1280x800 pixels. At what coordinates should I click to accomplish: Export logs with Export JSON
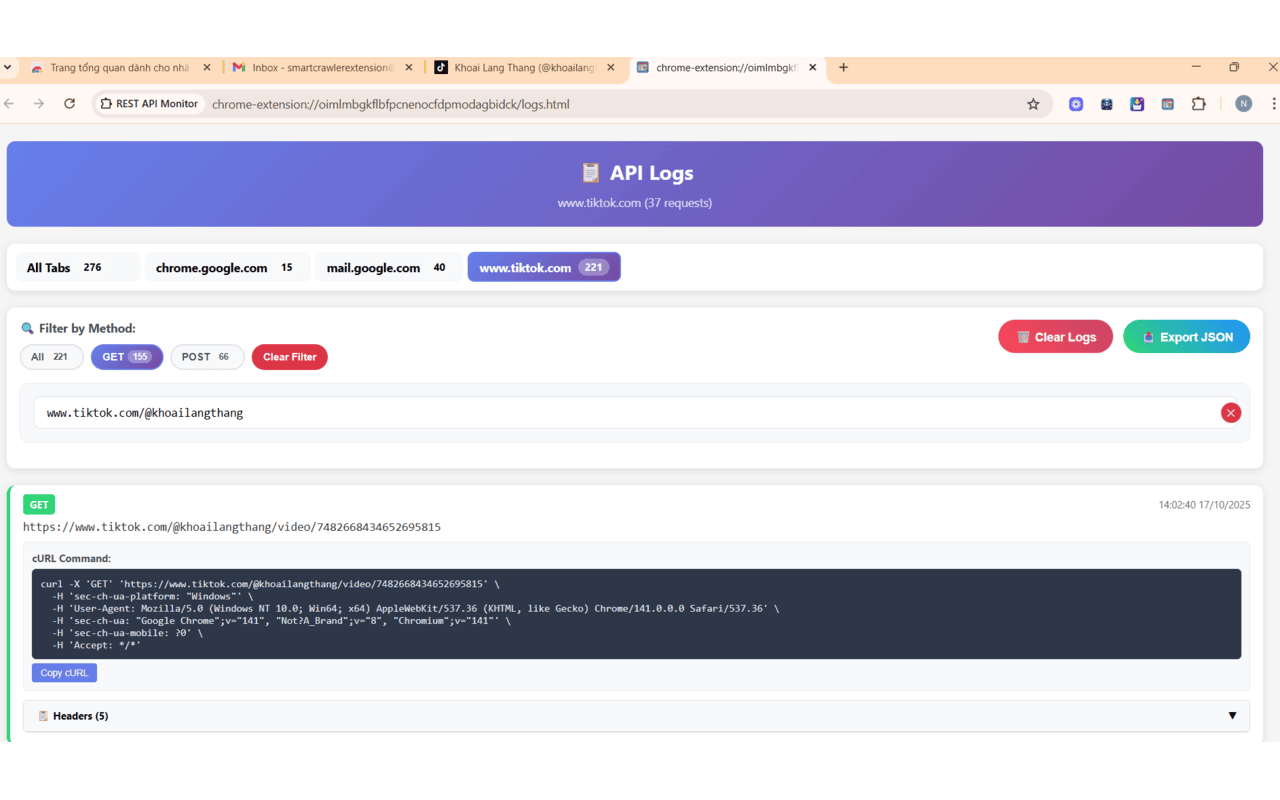(x=1186, y=337)
